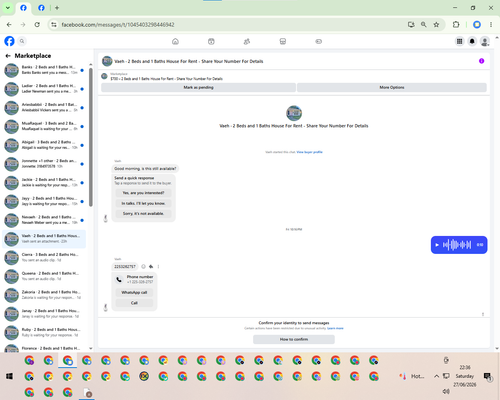The image size is (500, 400).
Task: Open Janay conversation in list
Action: point(44,314)
